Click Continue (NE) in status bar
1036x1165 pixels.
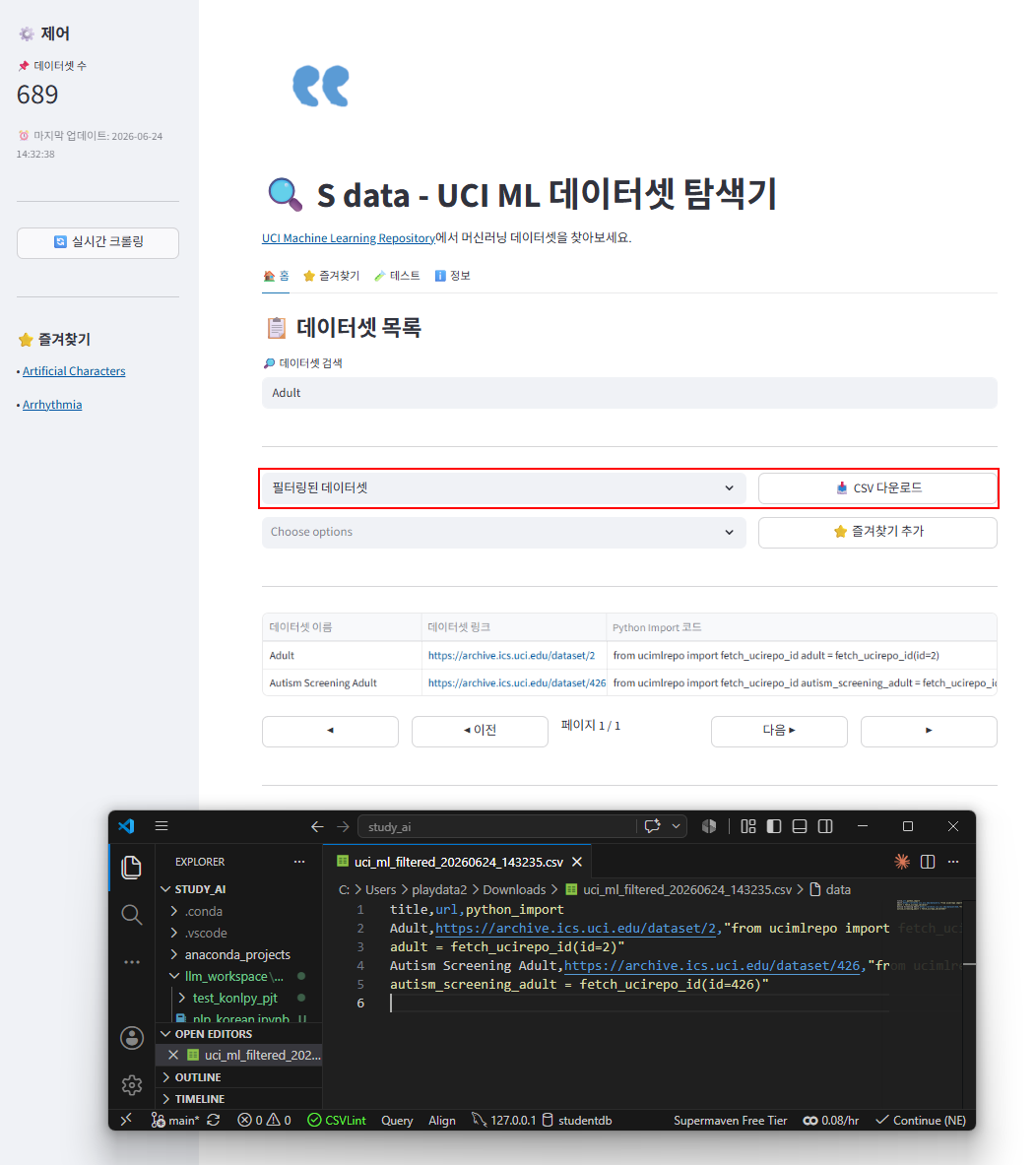coord(921,1120)
